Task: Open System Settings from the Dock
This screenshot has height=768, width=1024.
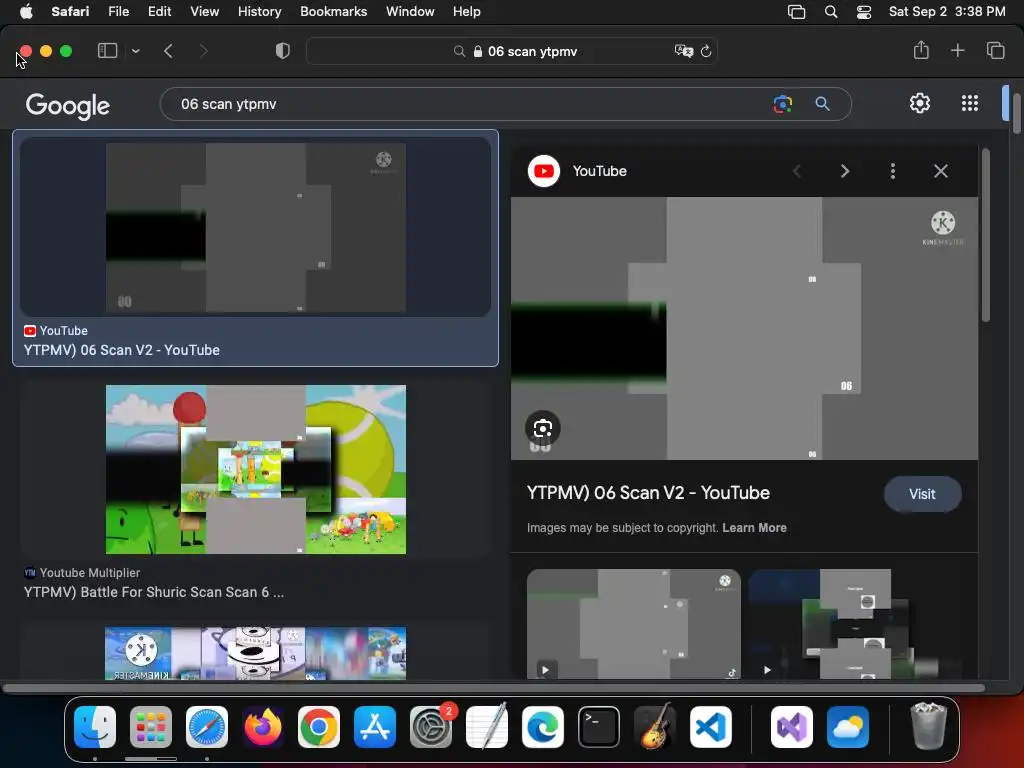Action: point(431,727)
